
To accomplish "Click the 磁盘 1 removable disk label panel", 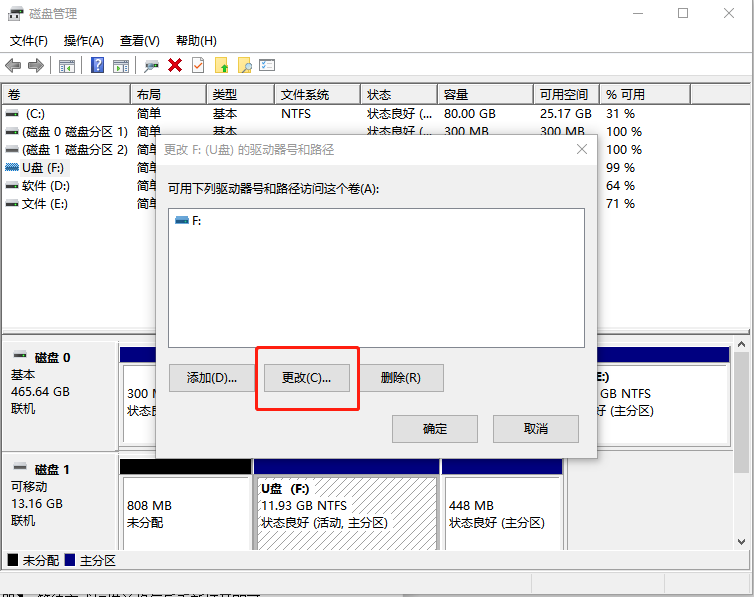I will point(60,502).
